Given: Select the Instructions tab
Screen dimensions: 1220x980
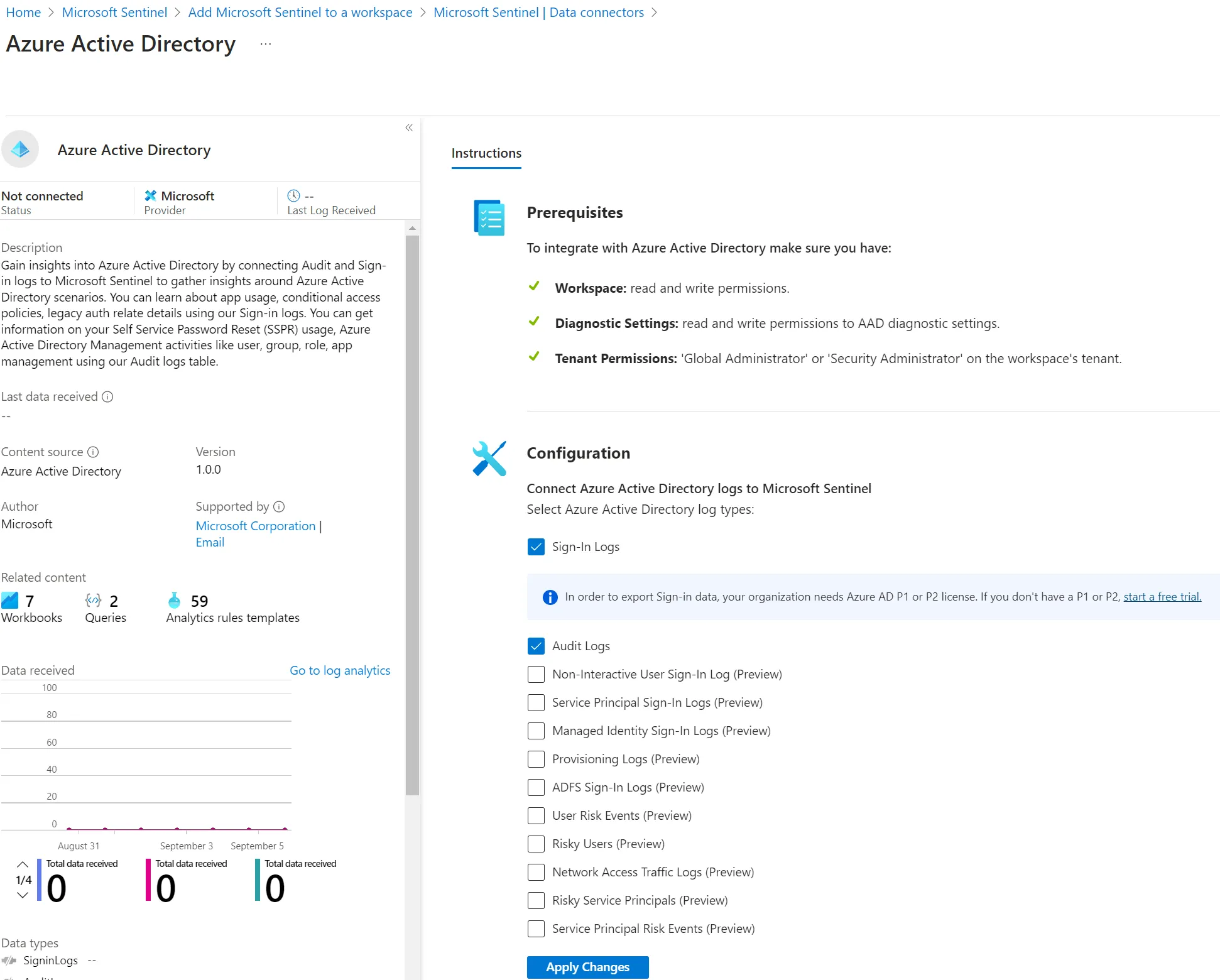Looking at the screenshot, I should coord(486,153).
